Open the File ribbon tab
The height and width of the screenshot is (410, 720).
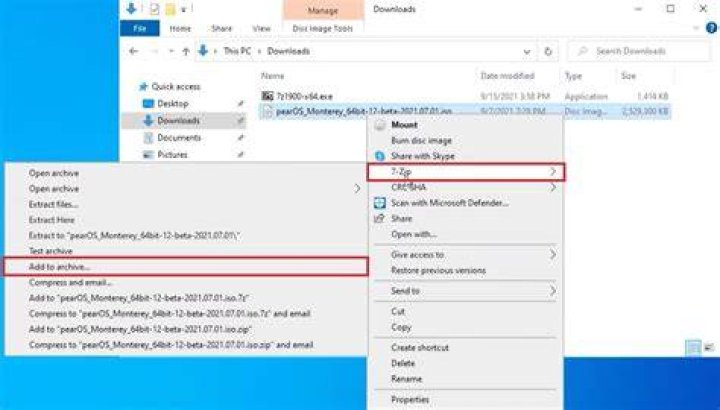click(140, 28)
